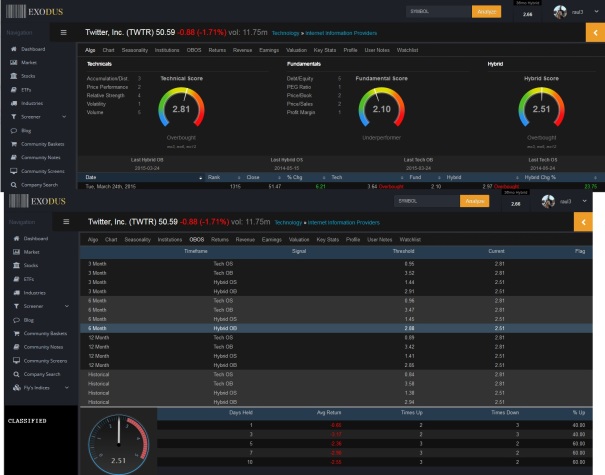The image size is (605, 475).
Task: Click Screener funnel icon in upper window
Action: tap(14, 117)
